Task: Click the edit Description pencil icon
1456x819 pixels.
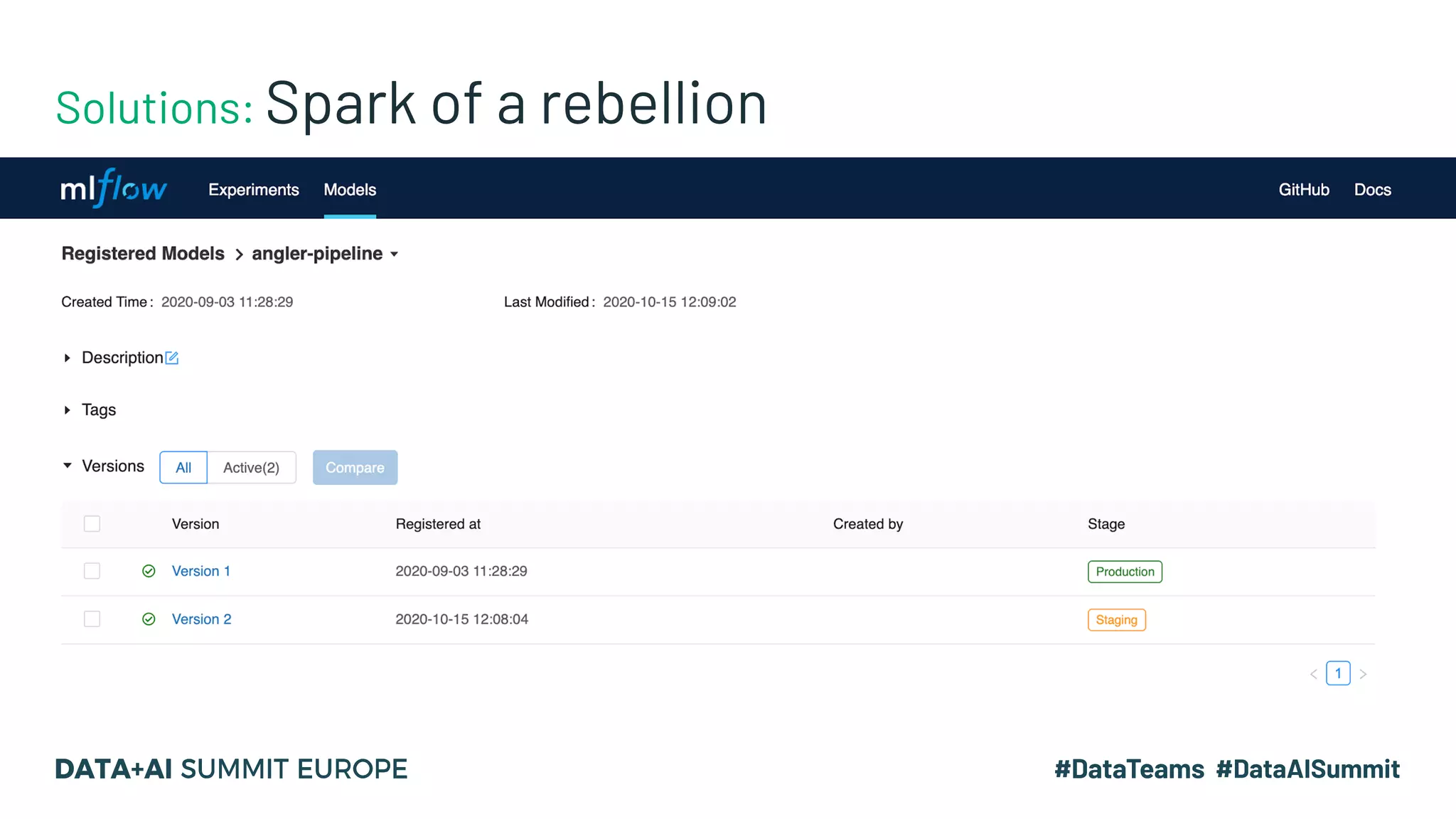Action: click(172, 358)
